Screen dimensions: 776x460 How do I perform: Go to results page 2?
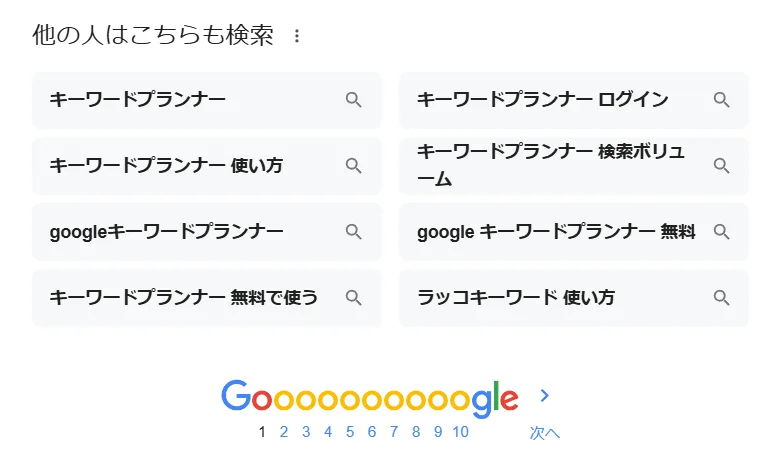coord(284,432)
